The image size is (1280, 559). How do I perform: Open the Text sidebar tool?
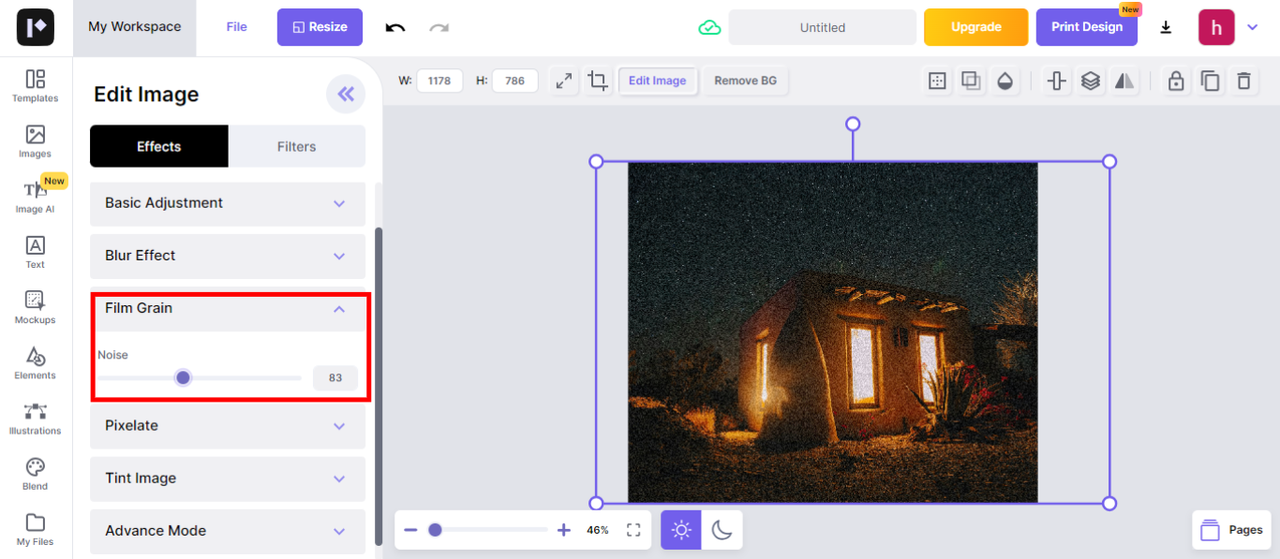[x=35, y=253]
